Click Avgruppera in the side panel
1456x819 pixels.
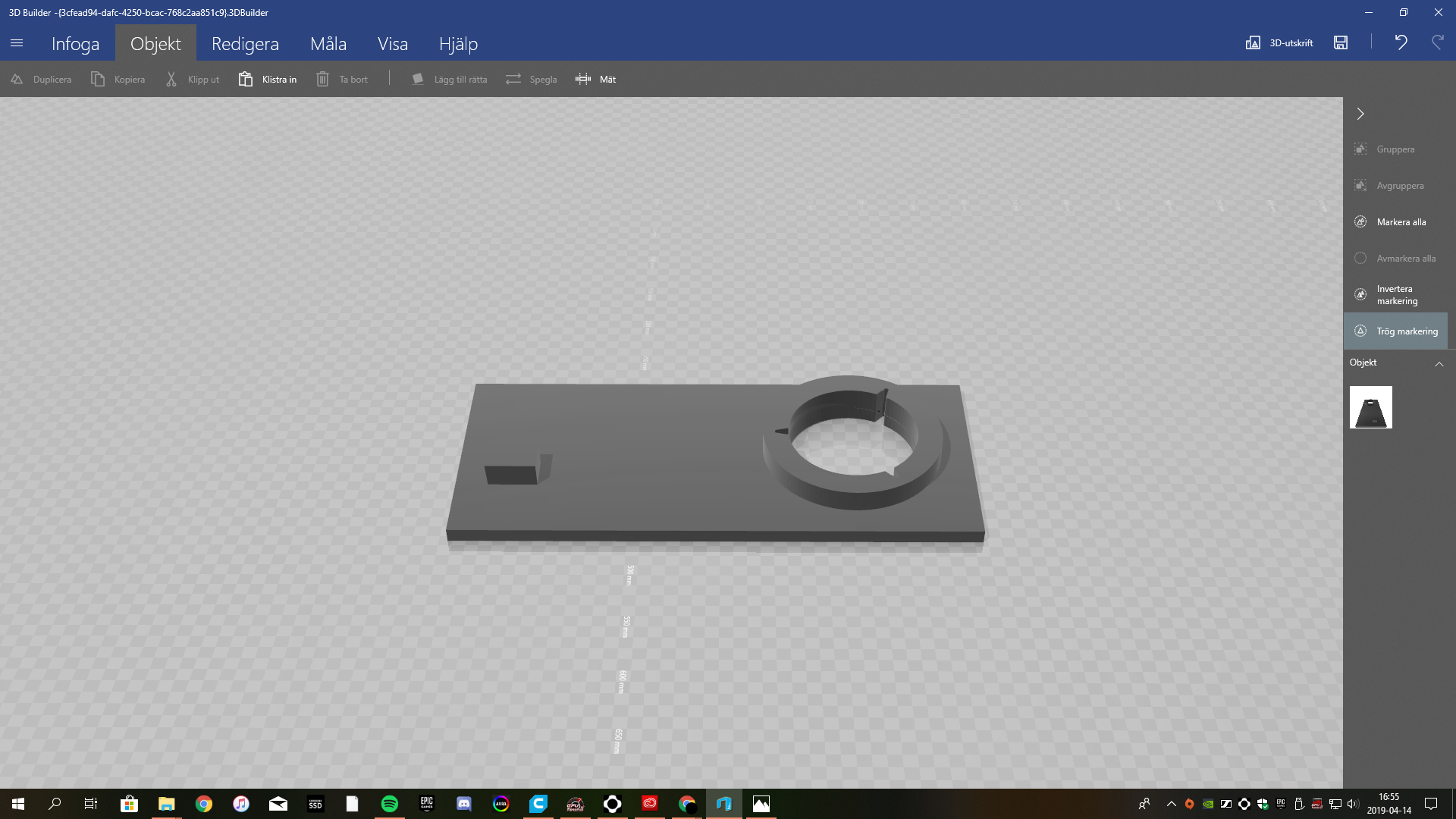tap(1395, 186)
